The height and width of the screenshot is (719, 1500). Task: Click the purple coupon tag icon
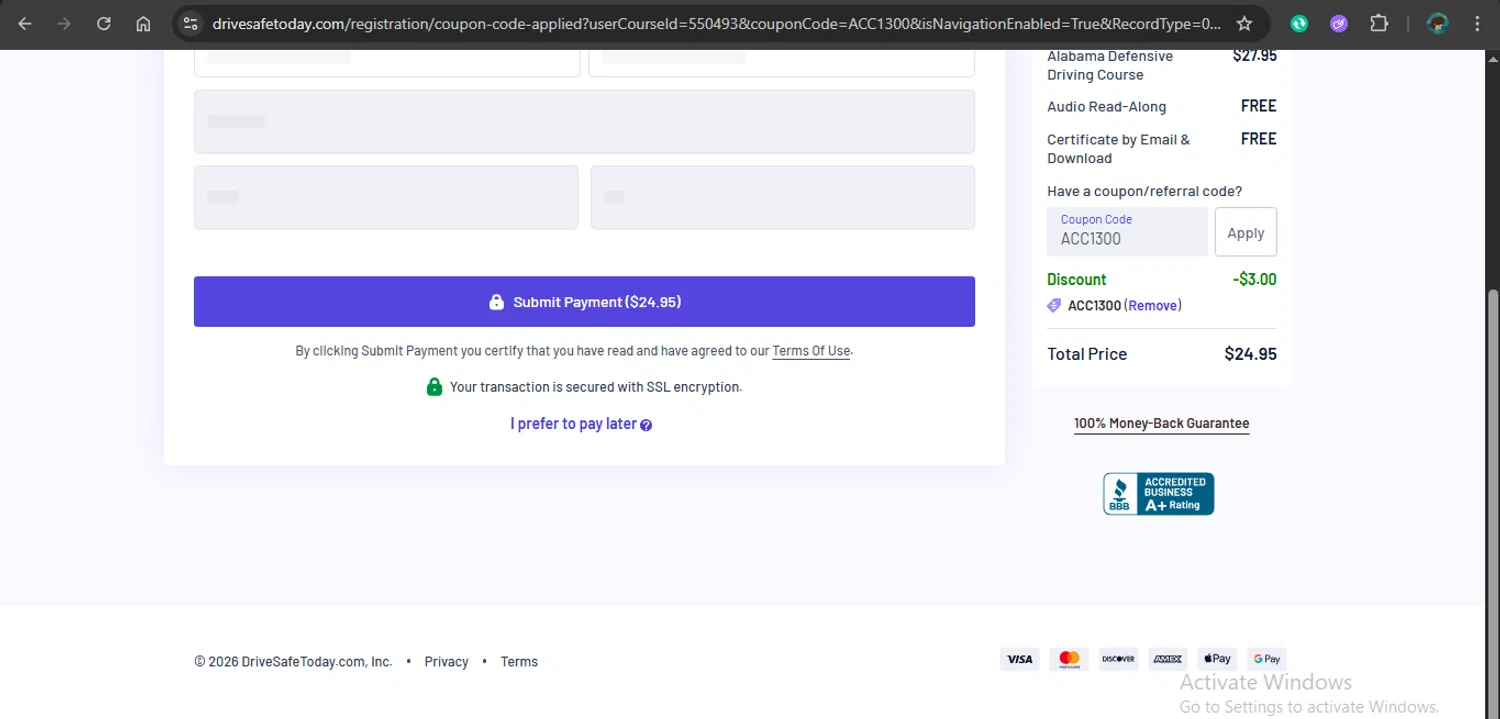click(1054, 306)
